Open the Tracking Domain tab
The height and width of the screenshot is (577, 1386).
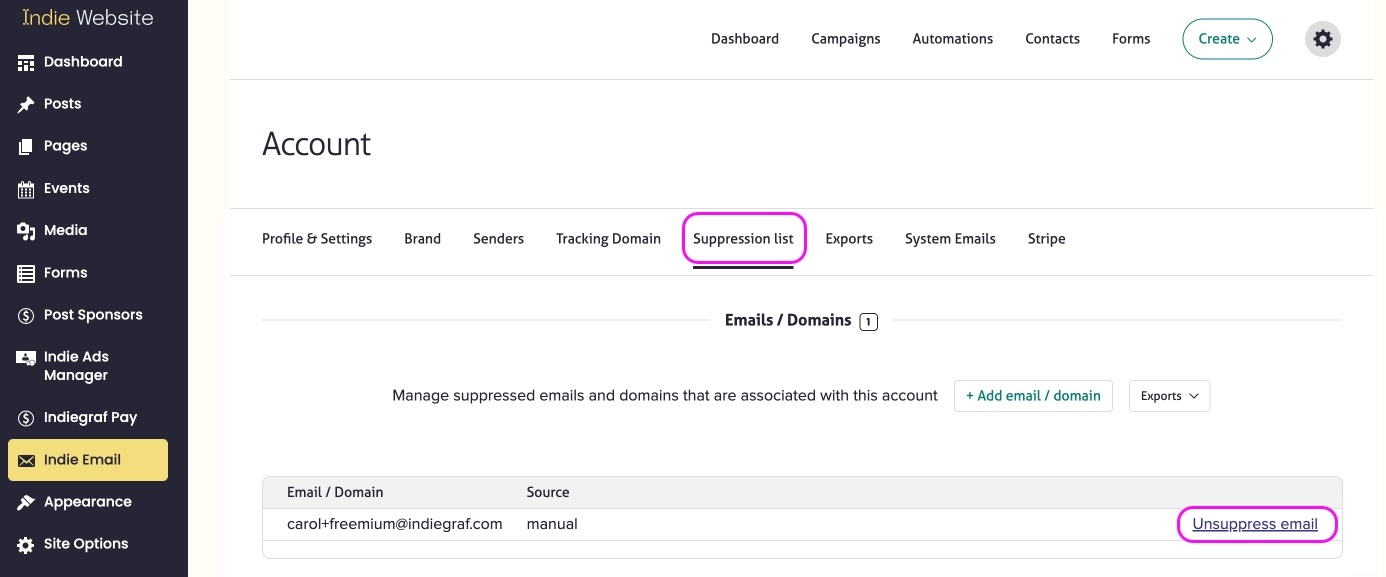(608, 239)
